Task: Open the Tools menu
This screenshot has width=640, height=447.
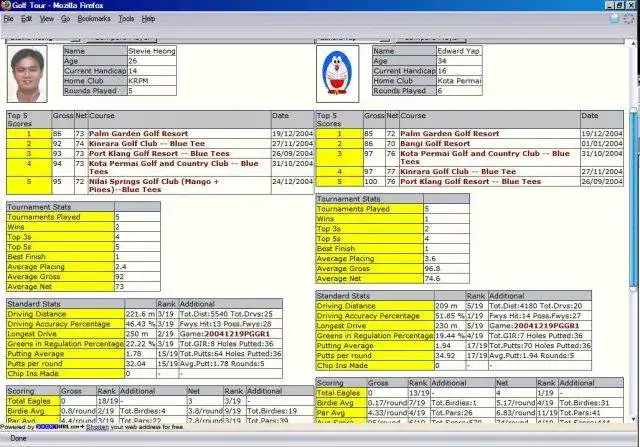Action: [x=126, y=19]
